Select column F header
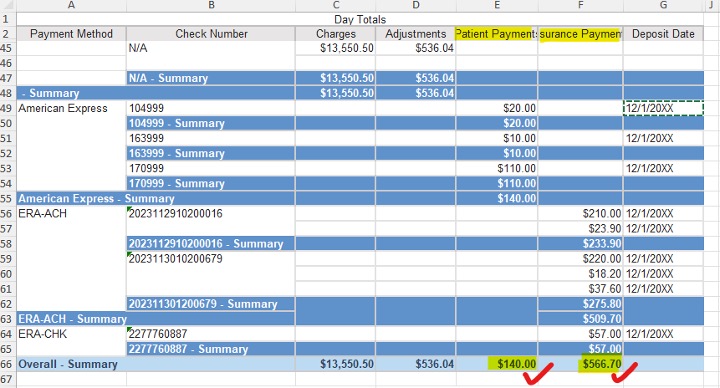This screenshot has height=388, width=720. [580, 6]
